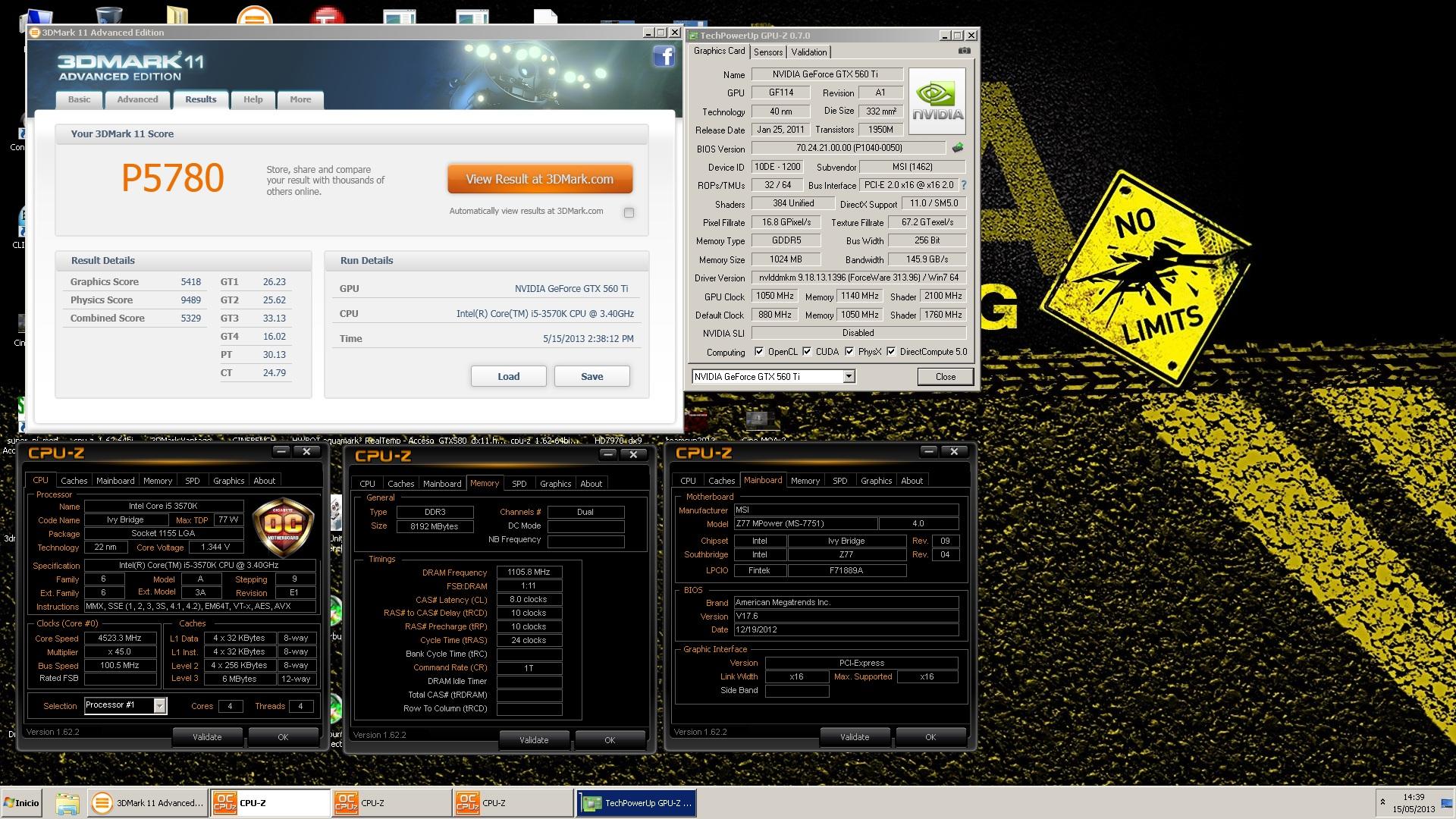
Task: Click the DRAM Frequency value field
Action: click(x=529, y=573)
